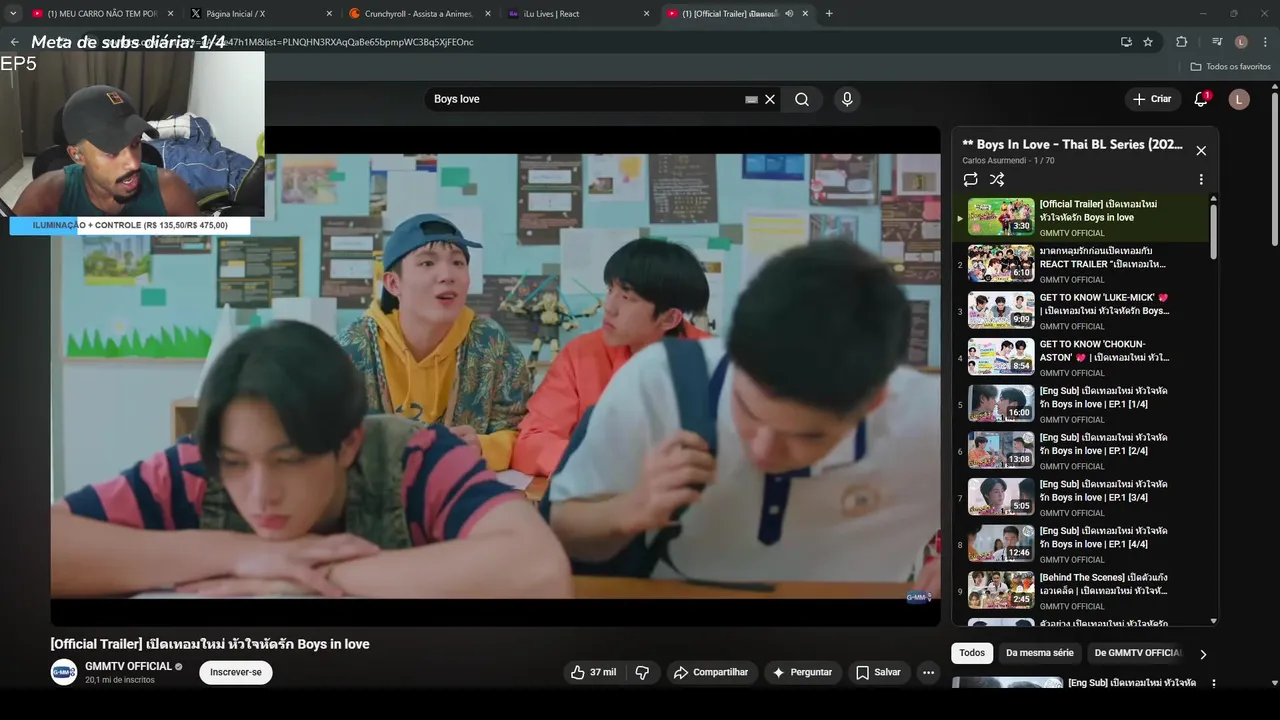Viewport: 1280px width, 720px height.
Task: Run search with magnifier button
Action: (802, 99)
